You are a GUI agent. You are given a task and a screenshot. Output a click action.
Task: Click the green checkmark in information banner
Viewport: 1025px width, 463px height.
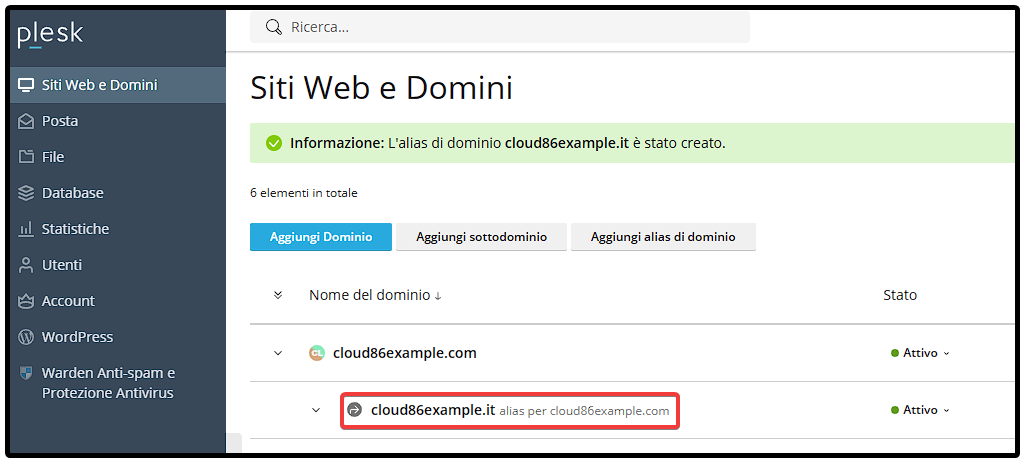point(274,143)
